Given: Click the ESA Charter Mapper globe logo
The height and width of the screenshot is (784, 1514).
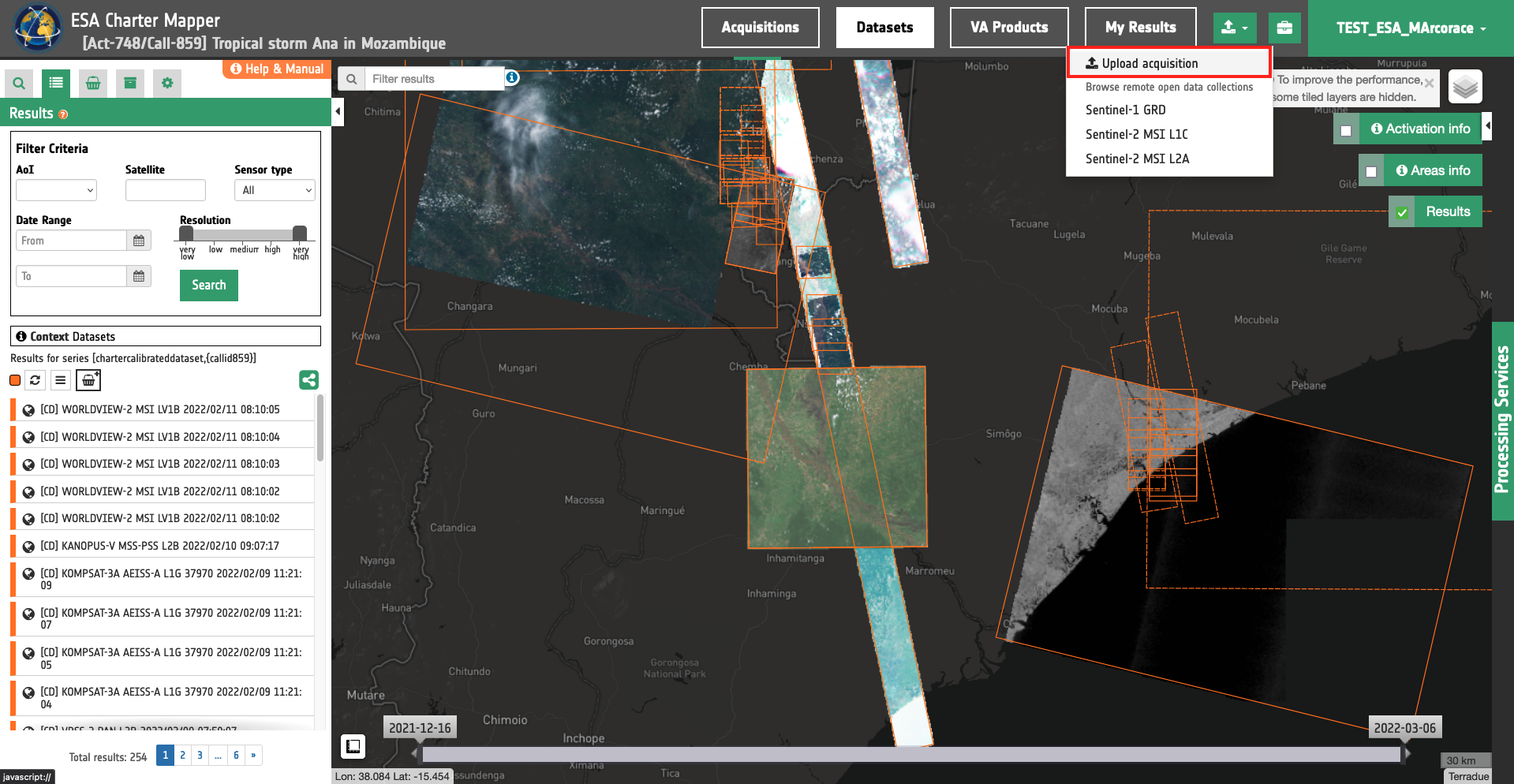Looking at the screenshot, I should tap(37, 28).
